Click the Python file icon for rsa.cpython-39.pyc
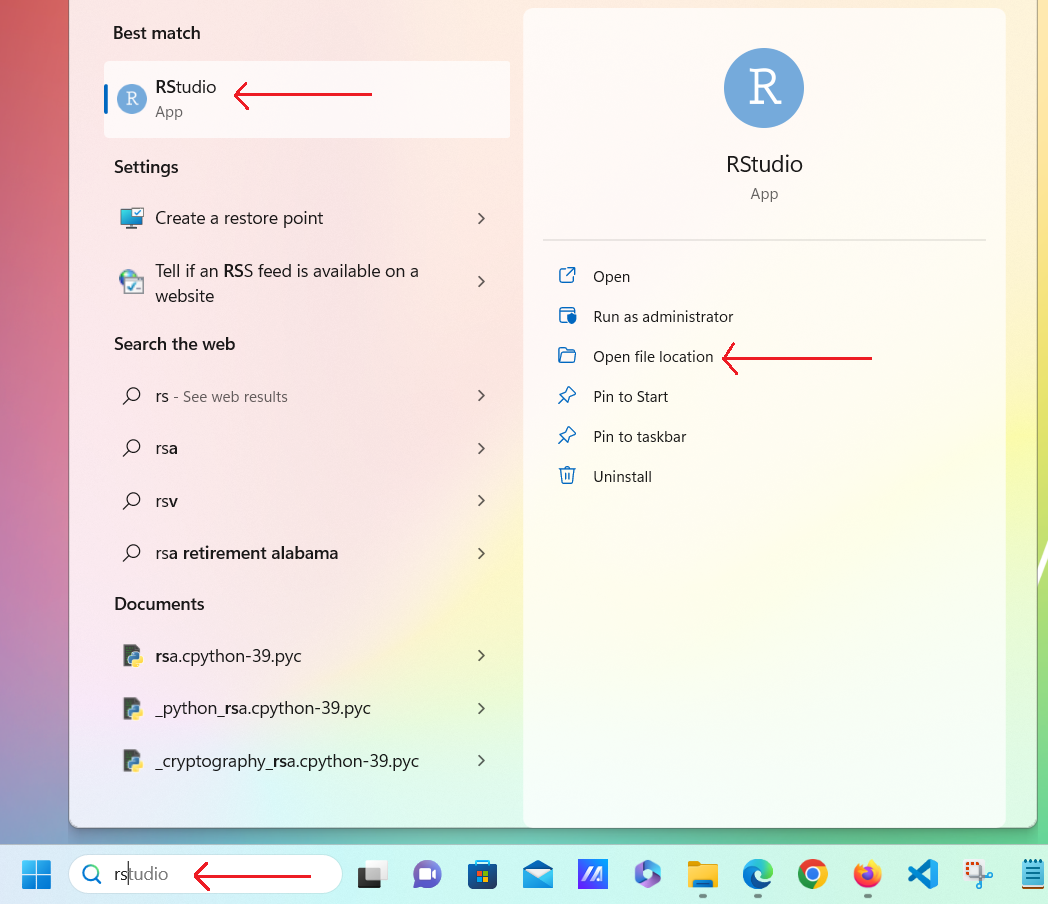 [x=133, y=656]
